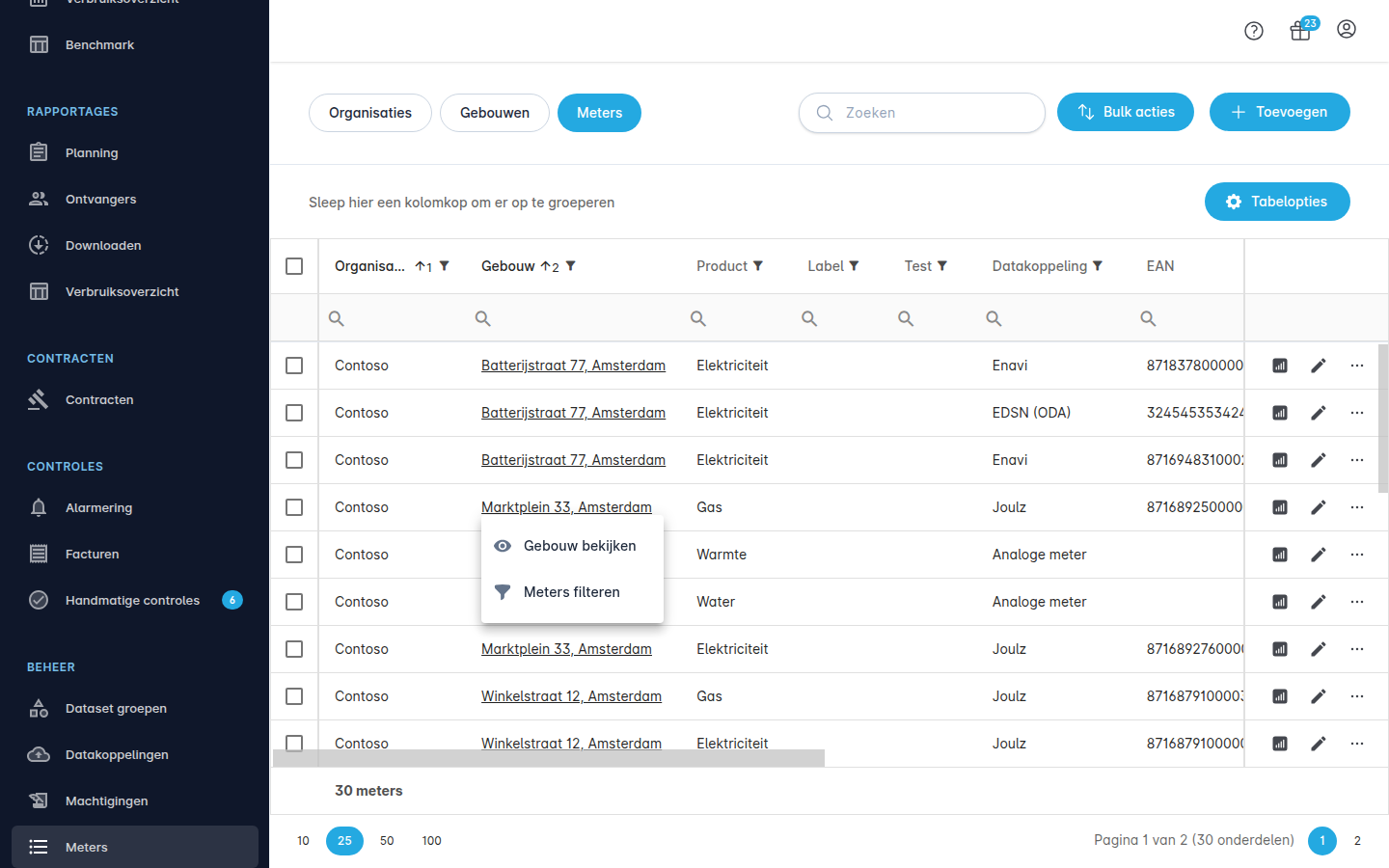Set the page size to 50
Viewport: 1389px width, 868px height.
[x=387, y=841]
